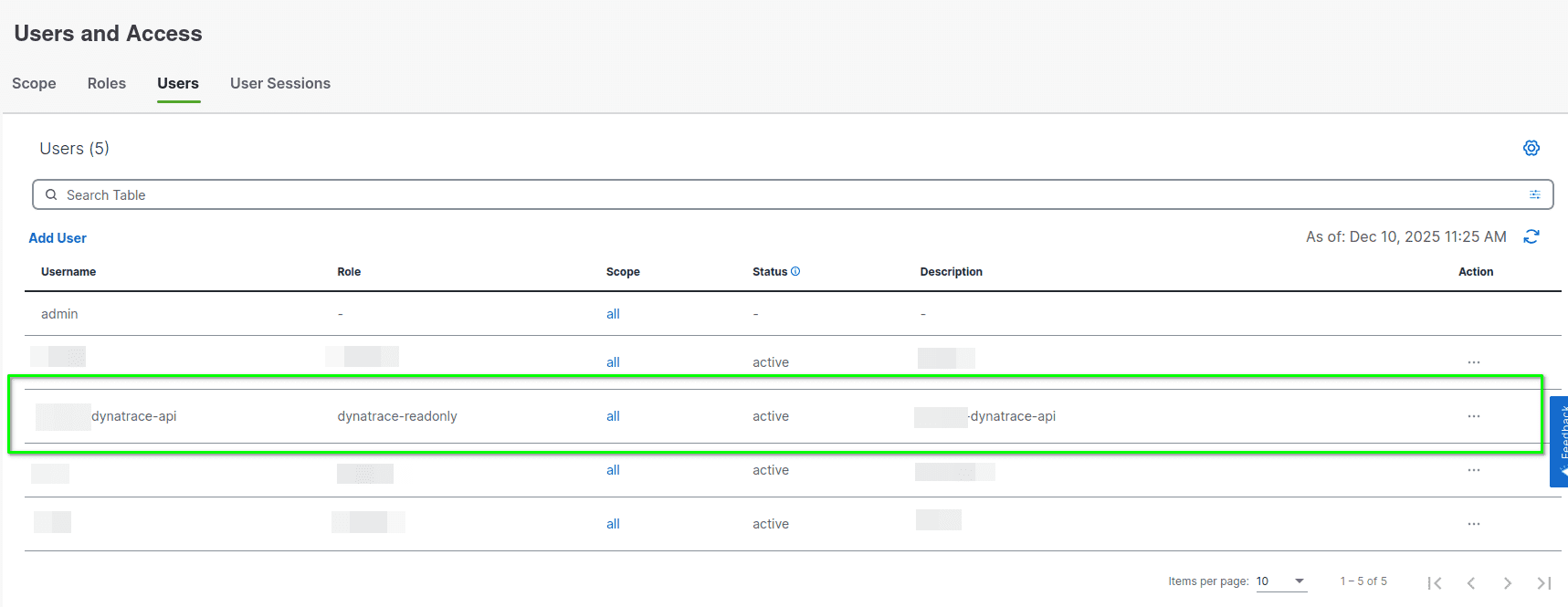Click into the Search Table field
1568x607 pixels.
click(x=785, y=194)
